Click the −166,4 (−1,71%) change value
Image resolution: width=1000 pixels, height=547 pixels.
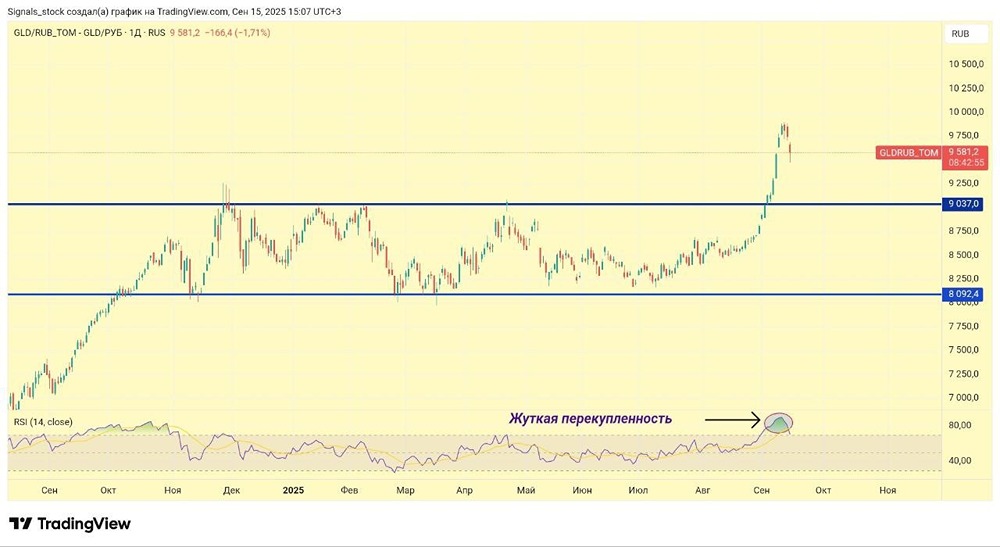[x=237, y=33]
